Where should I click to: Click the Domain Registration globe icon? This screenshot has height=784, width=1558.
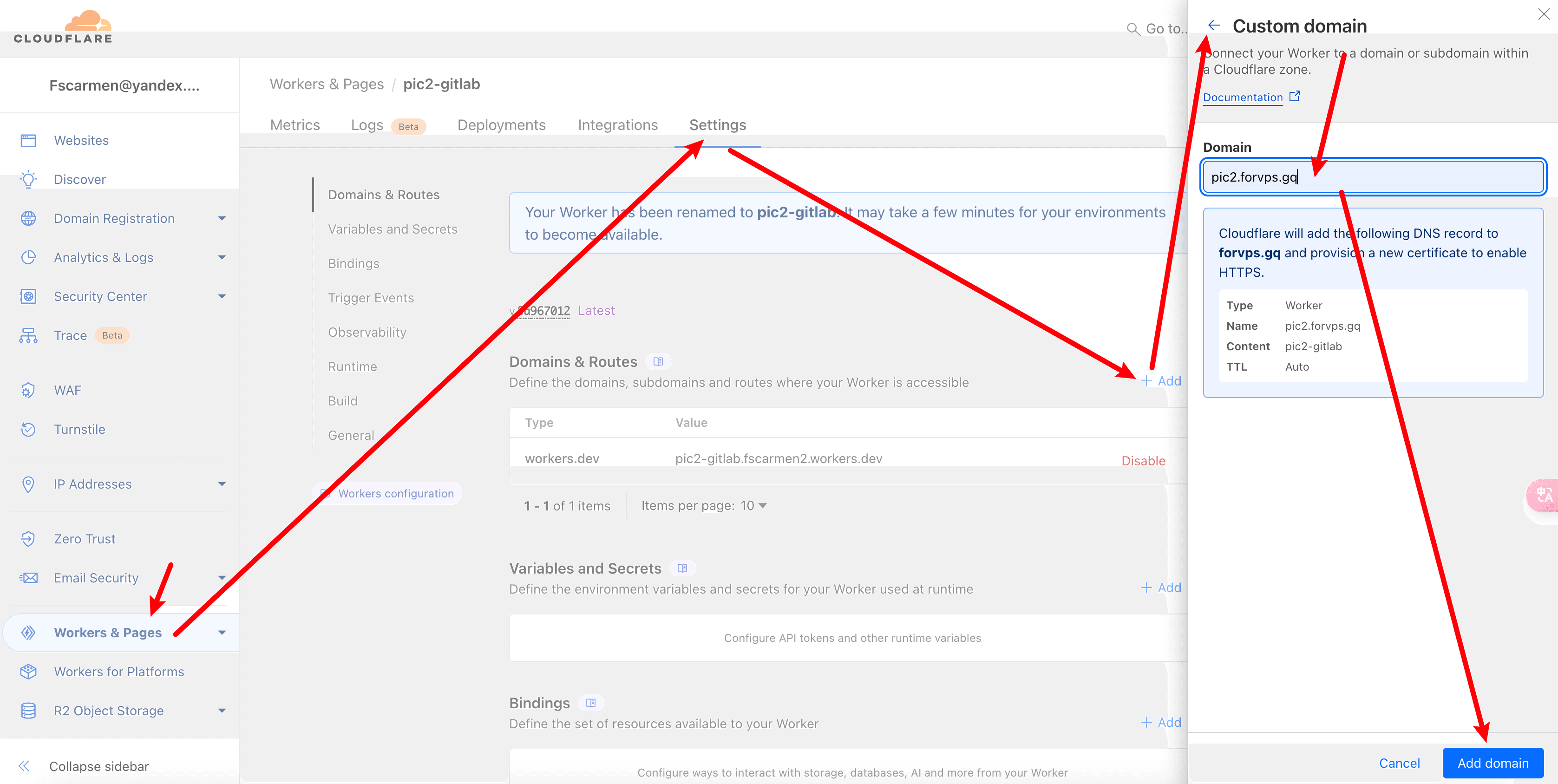click(x=28, y=218)
